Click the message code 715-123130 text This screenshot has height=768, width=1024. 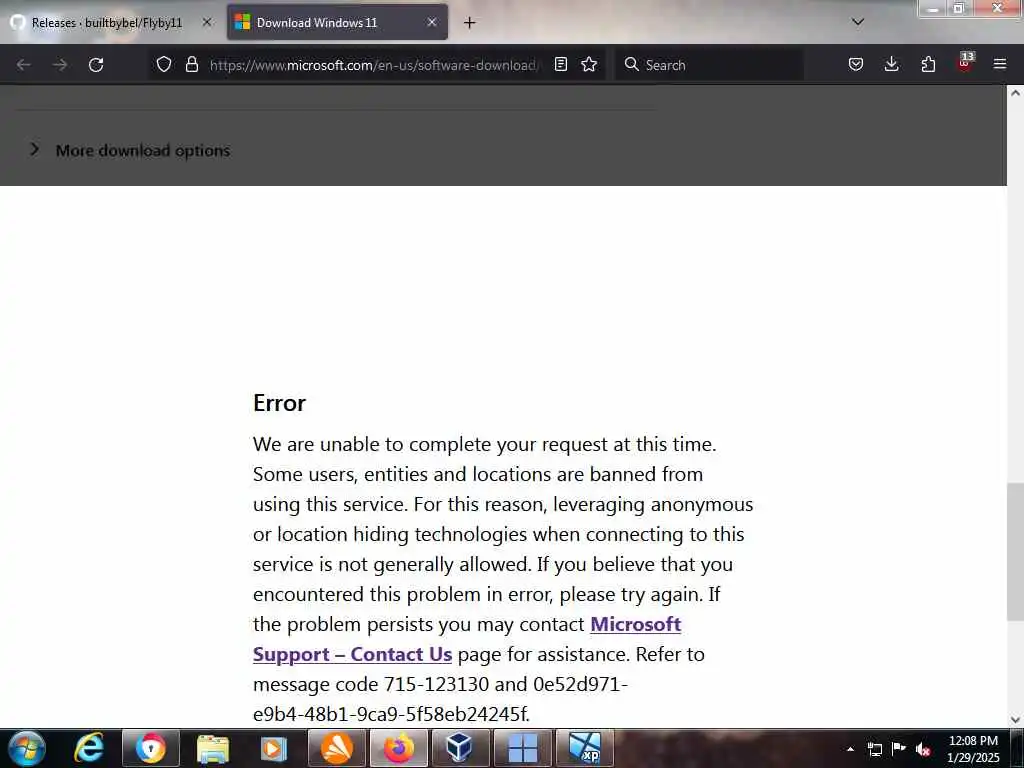coord(436,684)
